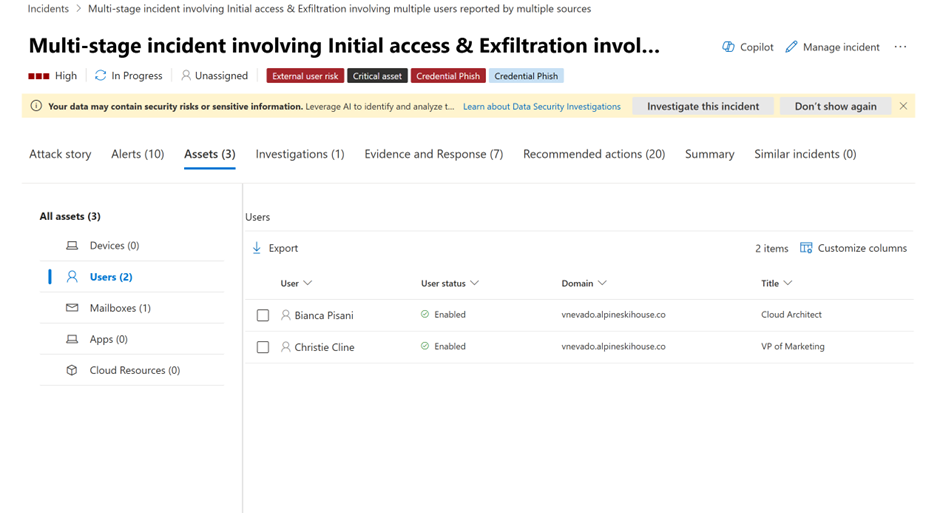Image resolution: width=940 pixels, height=513 pixels.
Task: Click the red External user risk tag
Action: point(305,76)
